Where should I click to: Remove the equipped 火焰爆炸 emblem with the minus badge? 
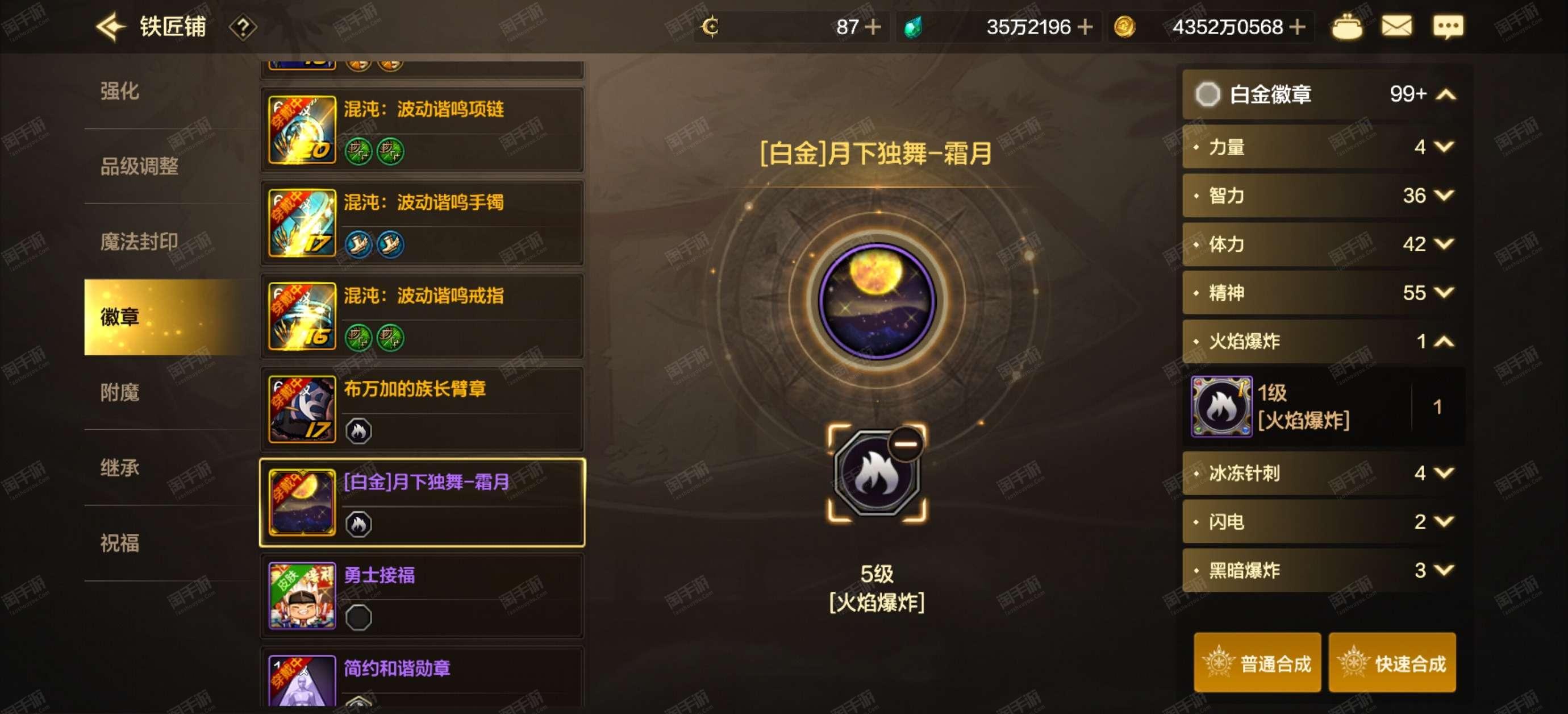(905, 444)
